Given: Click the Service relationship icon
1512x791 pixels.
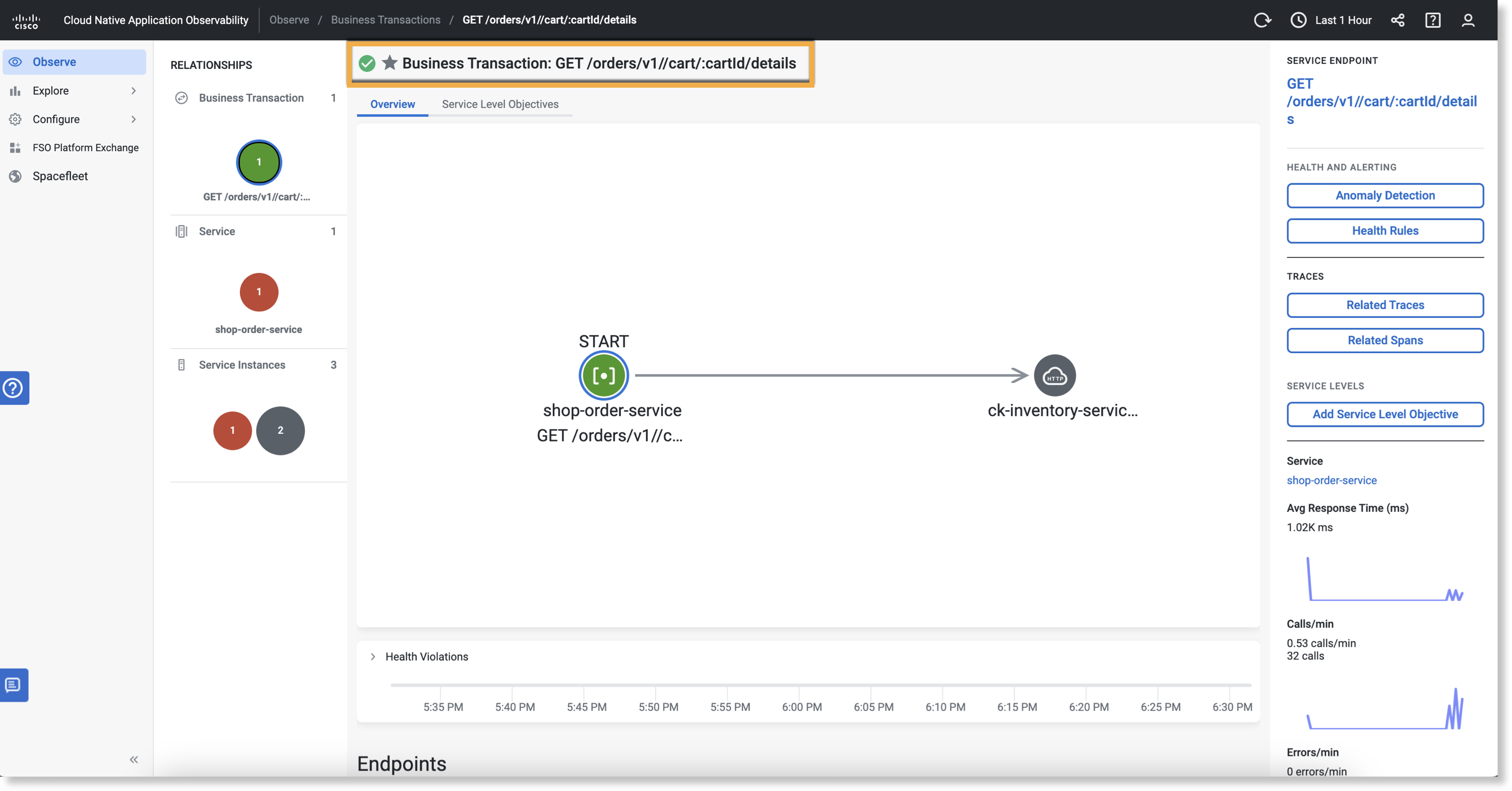Looking at the screenshot, I should tap(181, 231).
